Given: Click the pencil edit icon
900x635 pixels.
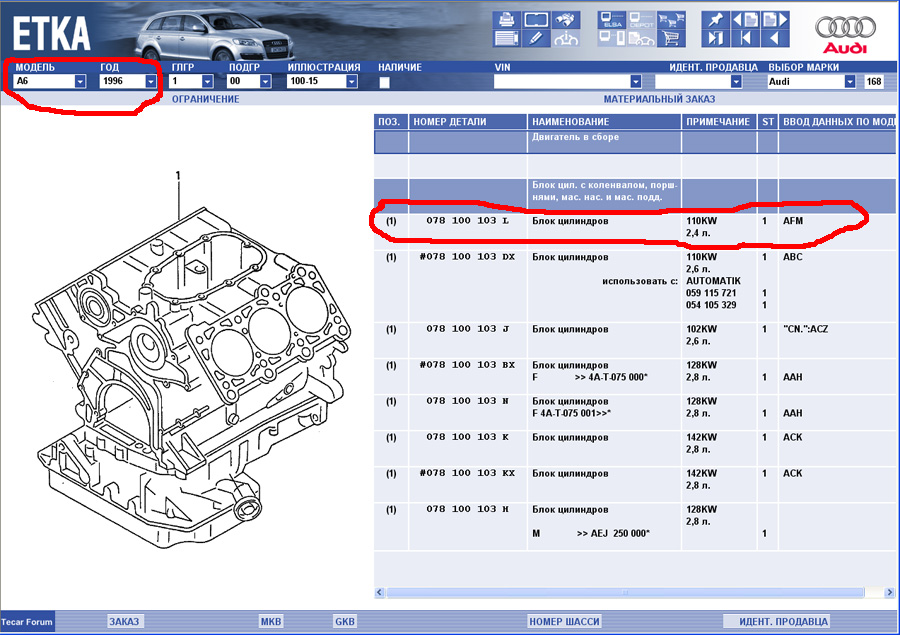Looking at the screenshot, I should (537, 39).
